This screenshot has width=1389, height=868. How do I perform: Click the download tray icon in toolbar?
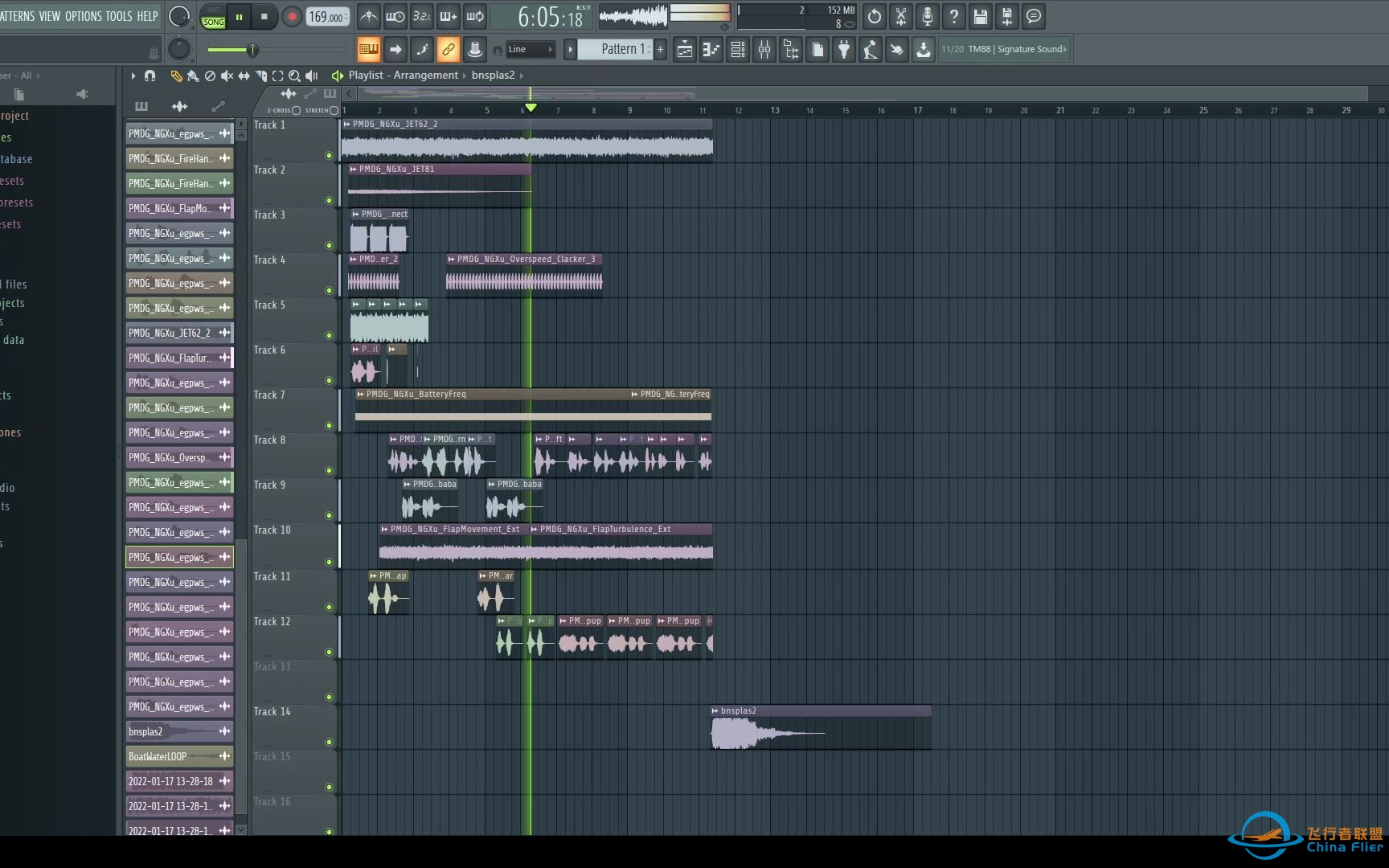924,50
